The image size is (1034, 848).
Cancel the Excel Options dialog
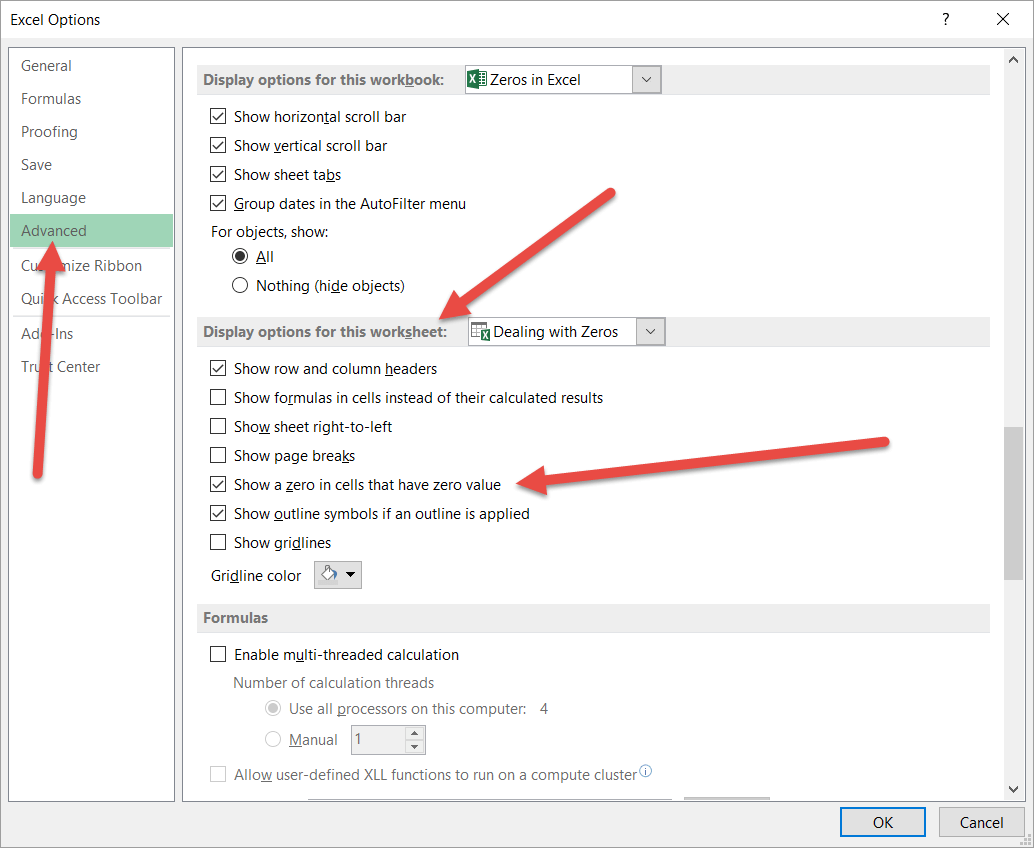tap(981, 822)
